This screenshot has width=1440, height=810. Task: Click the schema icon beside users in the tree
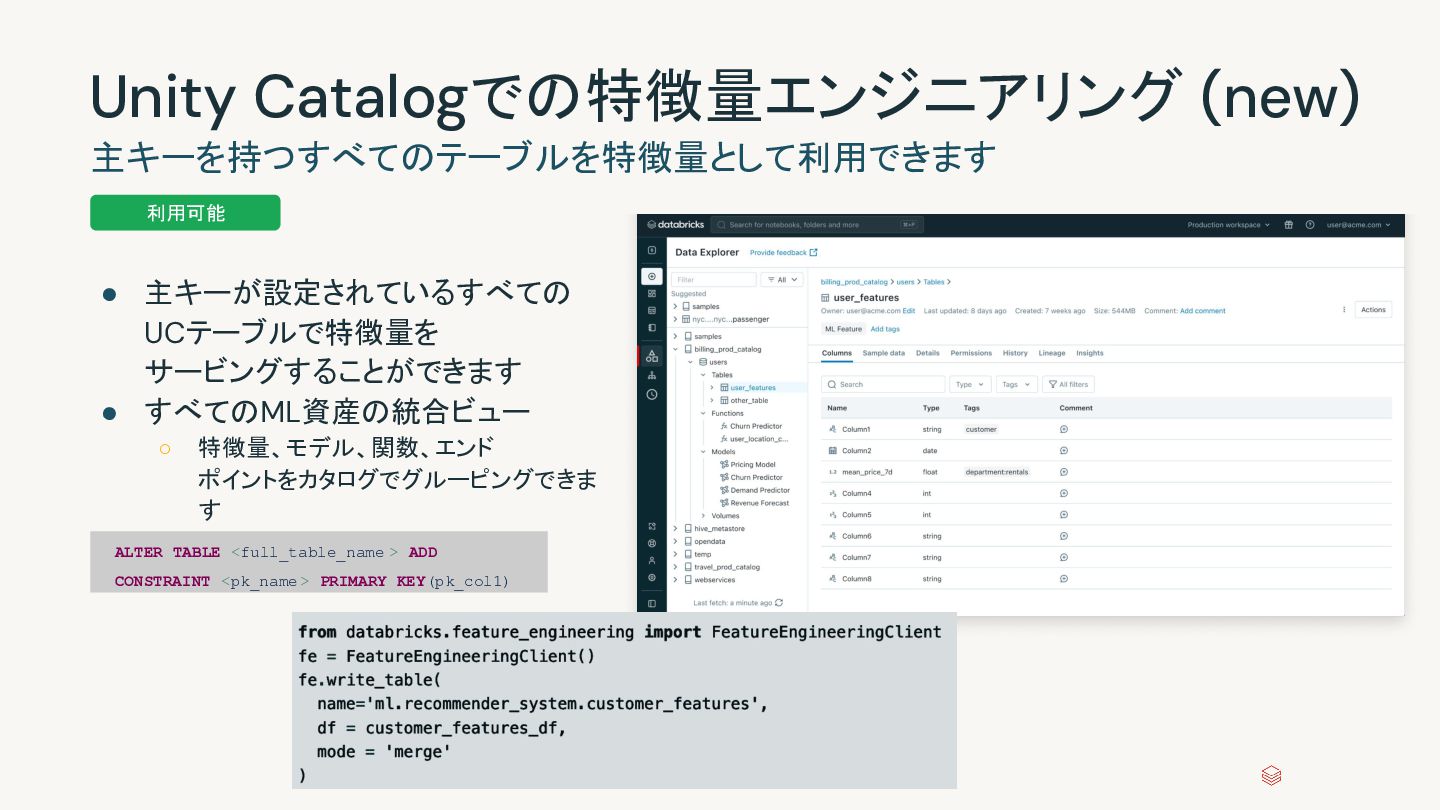point(701,362)
